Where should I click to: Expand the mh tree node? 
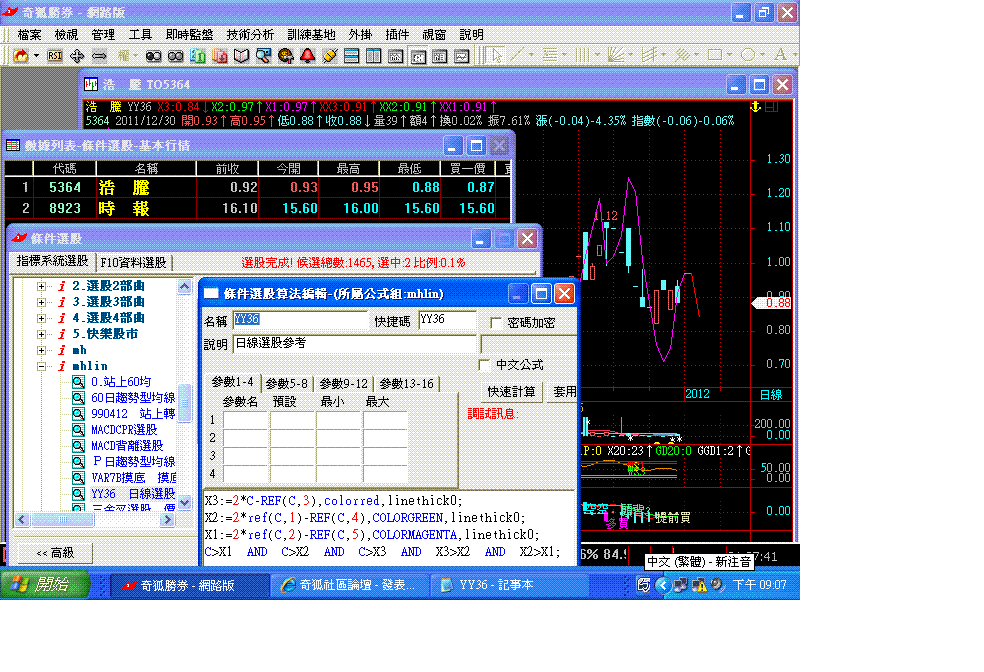pos(41,350)
